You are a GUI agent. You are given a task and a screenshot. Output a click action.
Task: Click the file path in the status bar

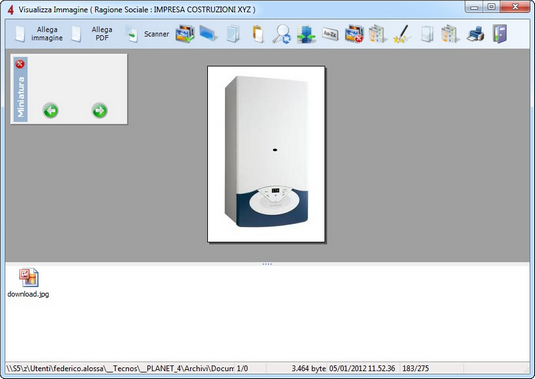click(x=120, y=368)
